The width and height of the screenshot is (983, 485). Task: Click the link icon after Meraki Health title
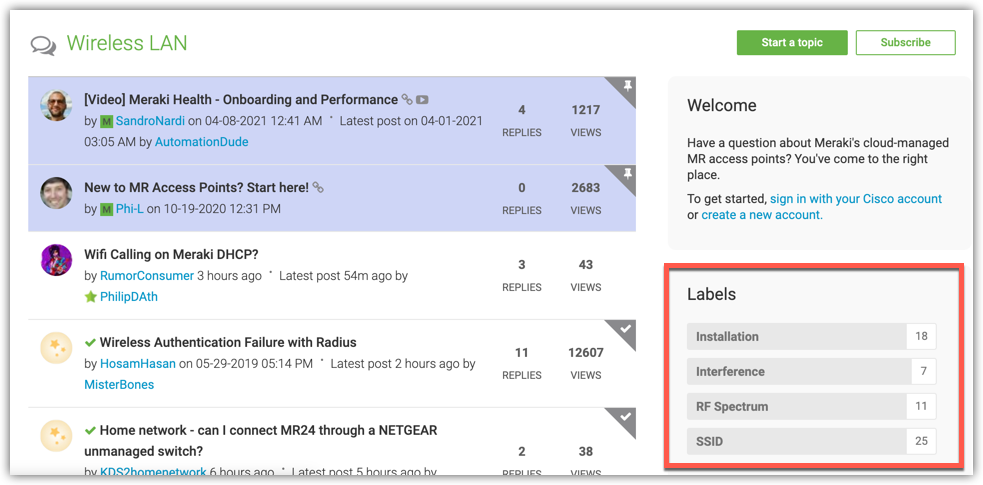(407, 99)
